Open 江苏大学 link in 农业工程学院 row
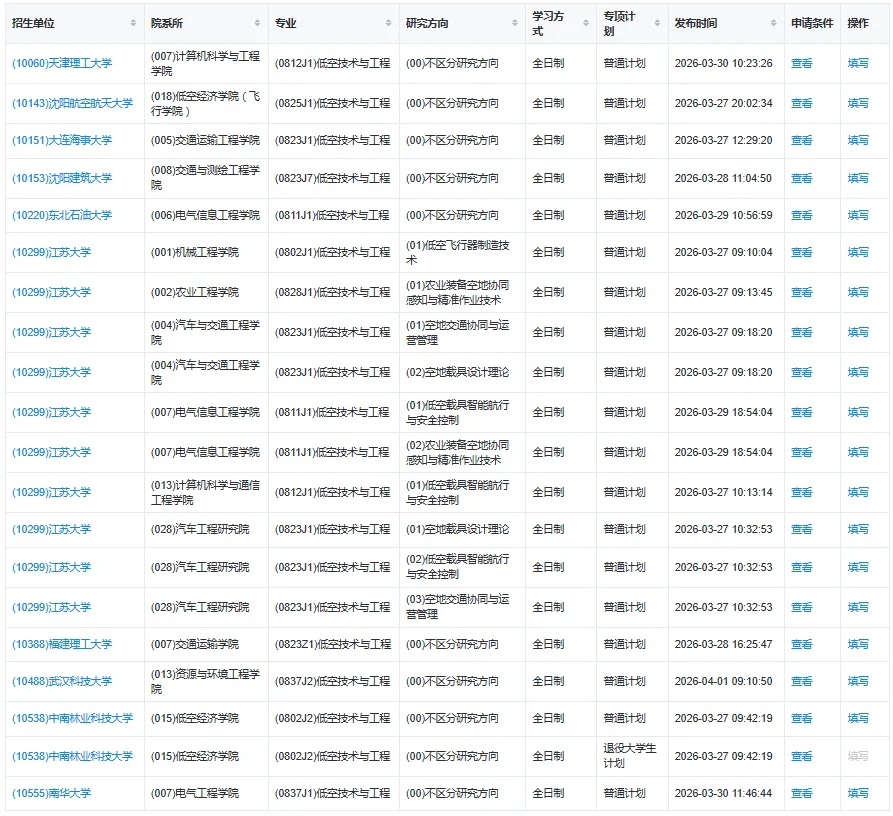This screenshot has width=893, height=816. pyautogui.click(x=52, y=292)
